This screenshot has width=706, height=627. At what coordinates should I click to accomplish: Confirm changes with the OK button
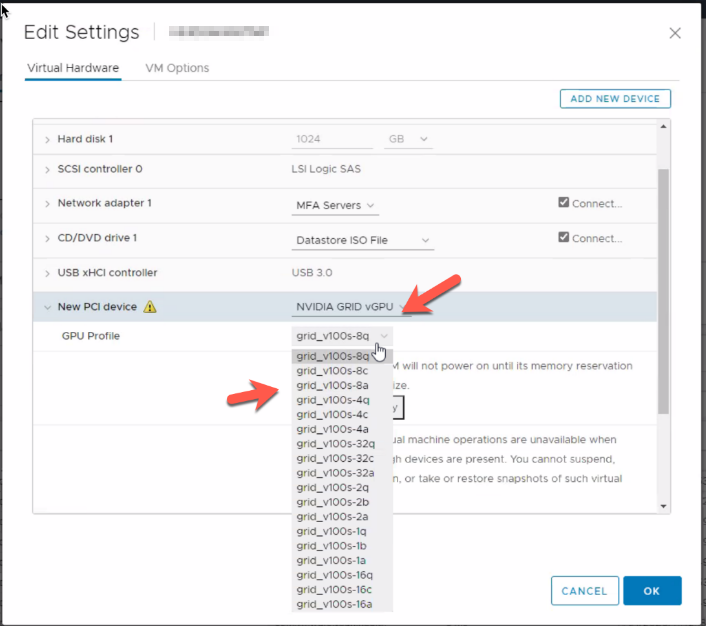[x=652, y=591]
